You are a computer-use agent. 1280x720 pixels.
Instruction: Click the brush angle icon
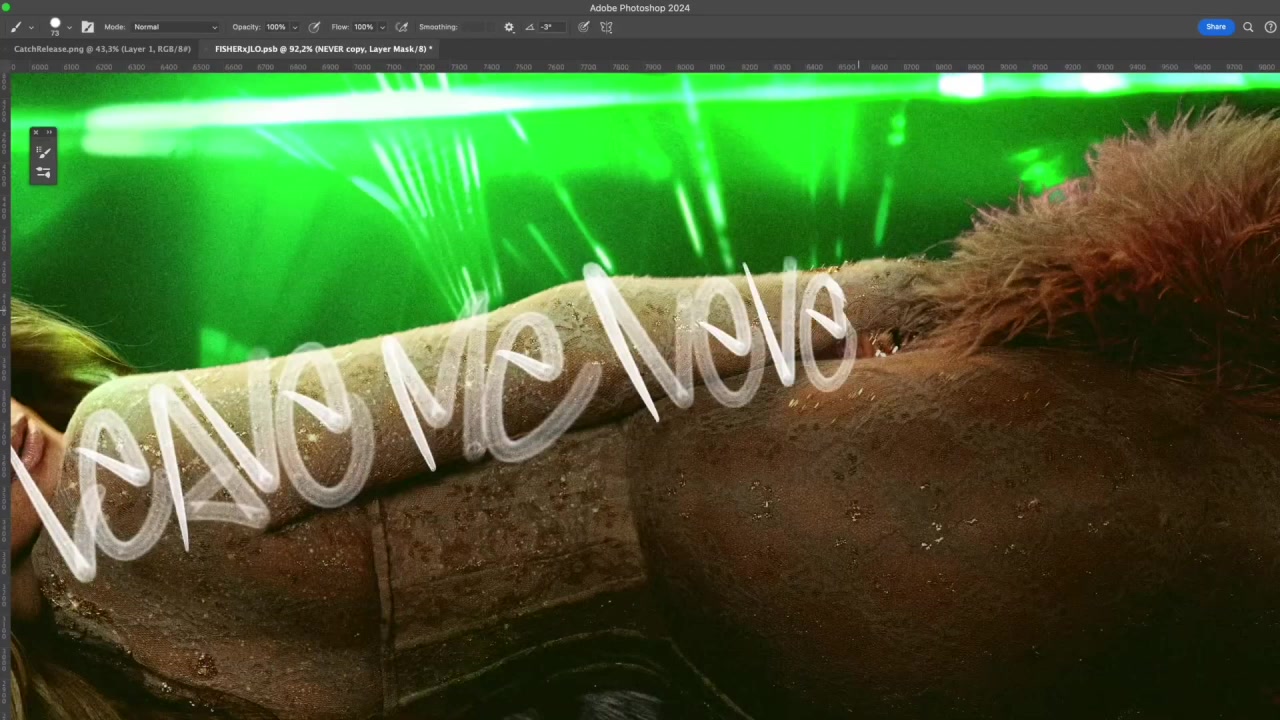tap(529, 27)
